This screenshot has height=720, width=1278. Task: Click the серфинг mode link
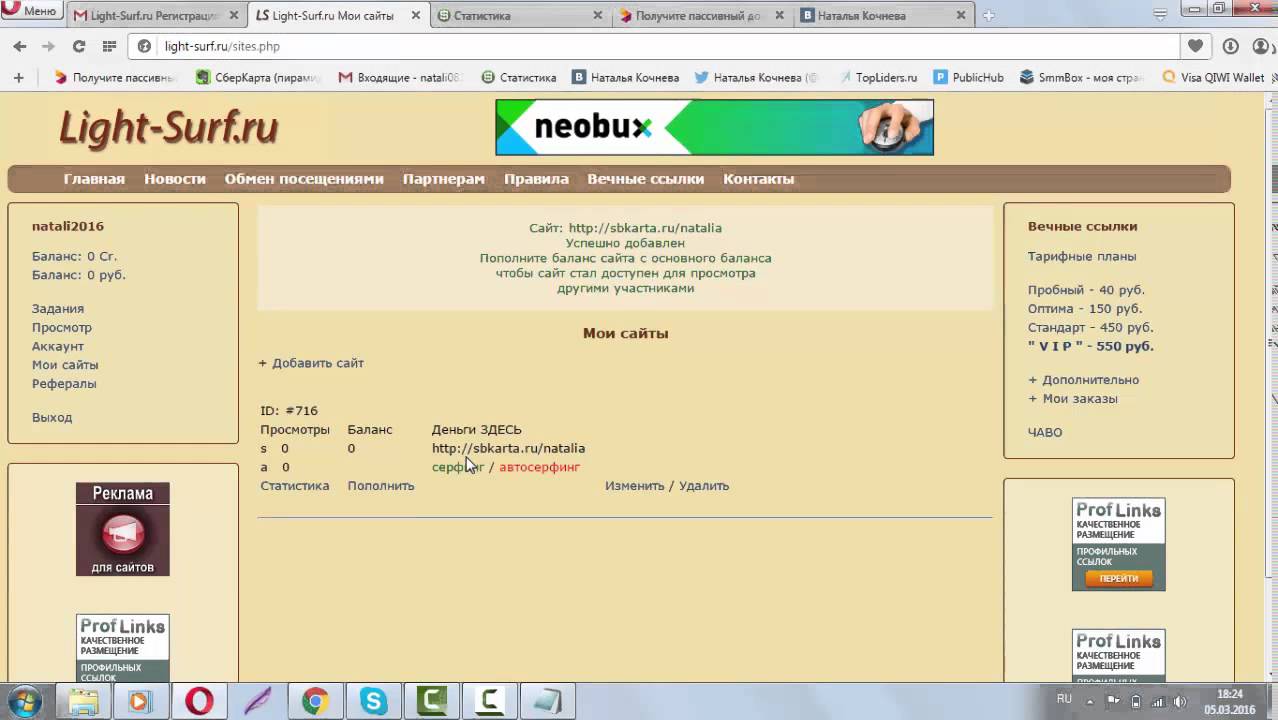(x=458, y=467)
